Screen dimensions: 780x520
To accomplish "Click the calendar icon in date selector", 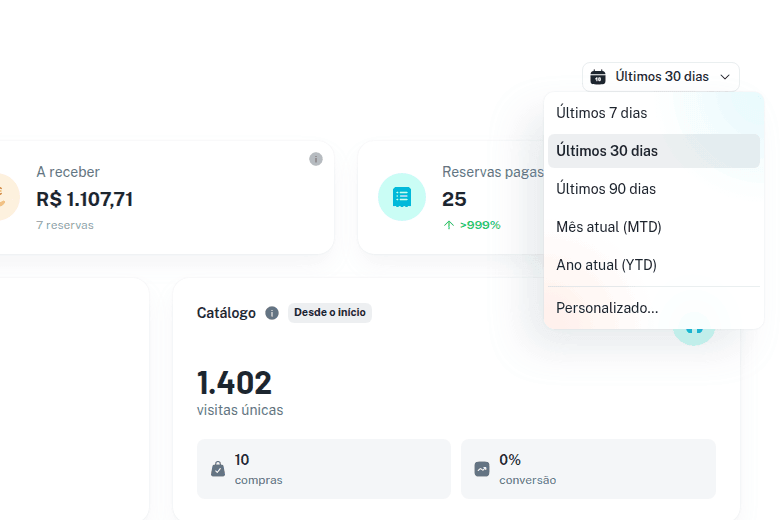I will click(x=598, y=77).
